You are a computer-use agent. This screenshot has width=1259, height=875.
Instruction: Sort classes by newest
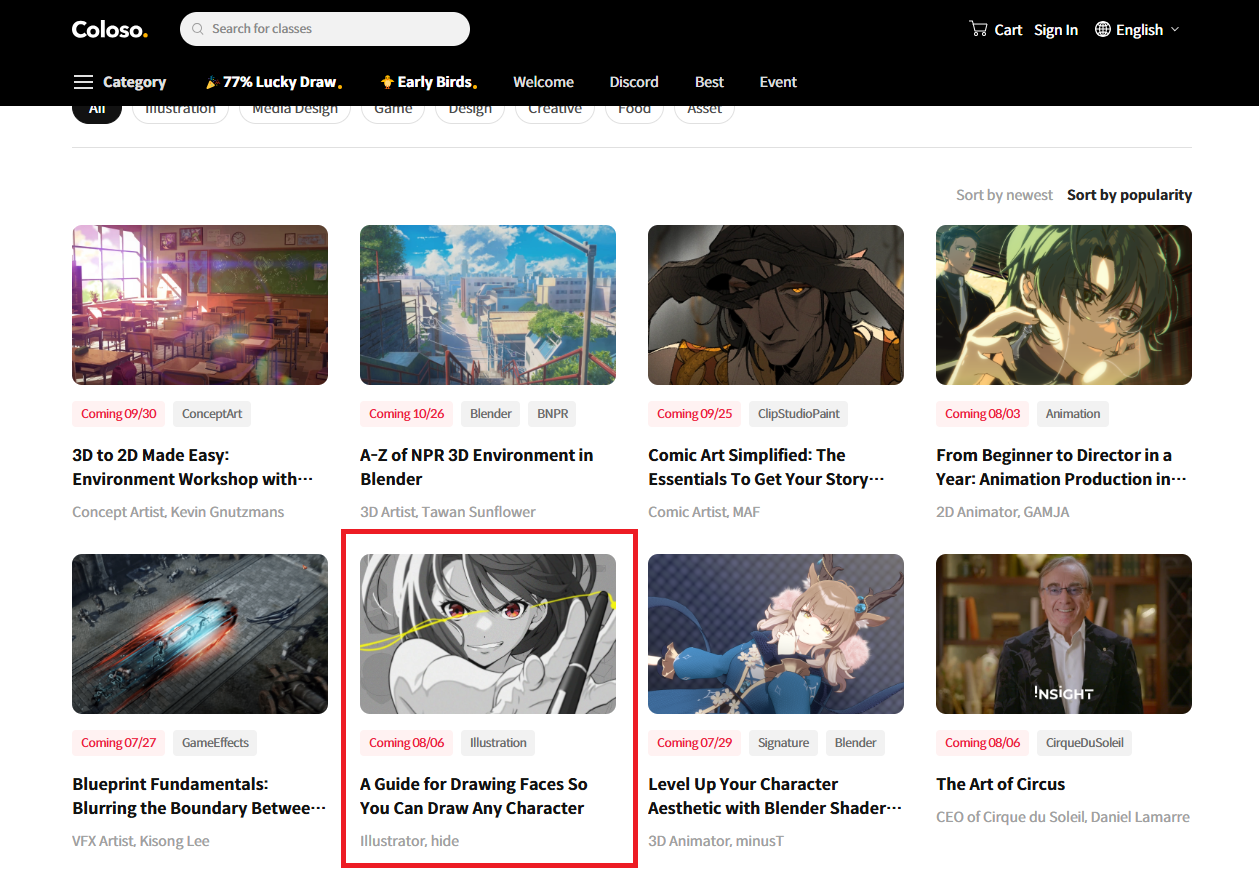pyautogui.click(x=1004, y=195)
